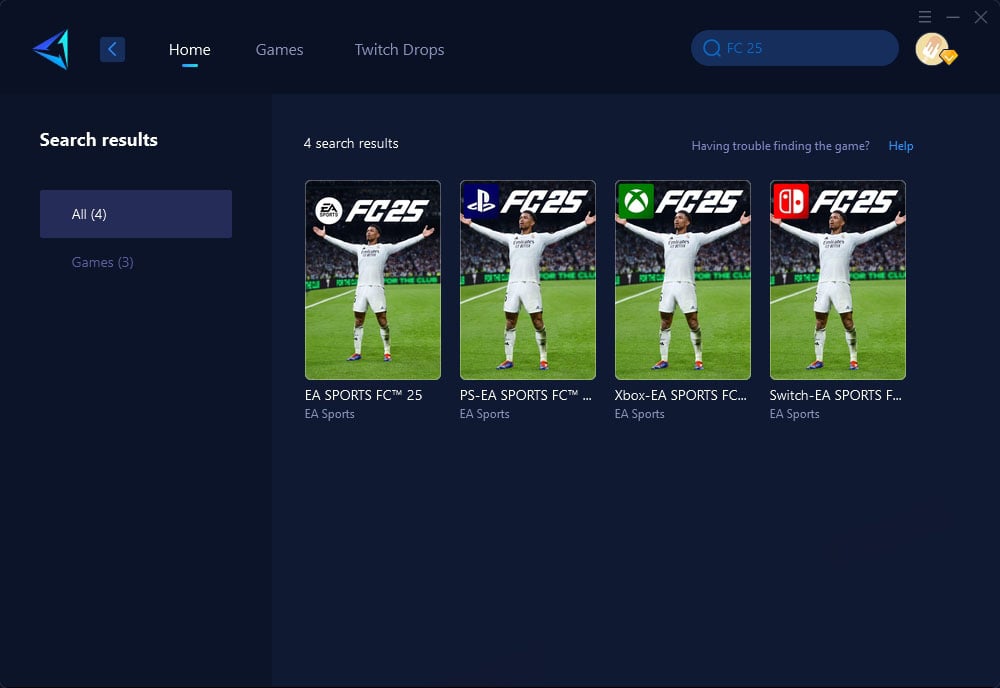The image size is (1000, 688).
Task: Click the '4 search results' text
Action: point(351,143)
